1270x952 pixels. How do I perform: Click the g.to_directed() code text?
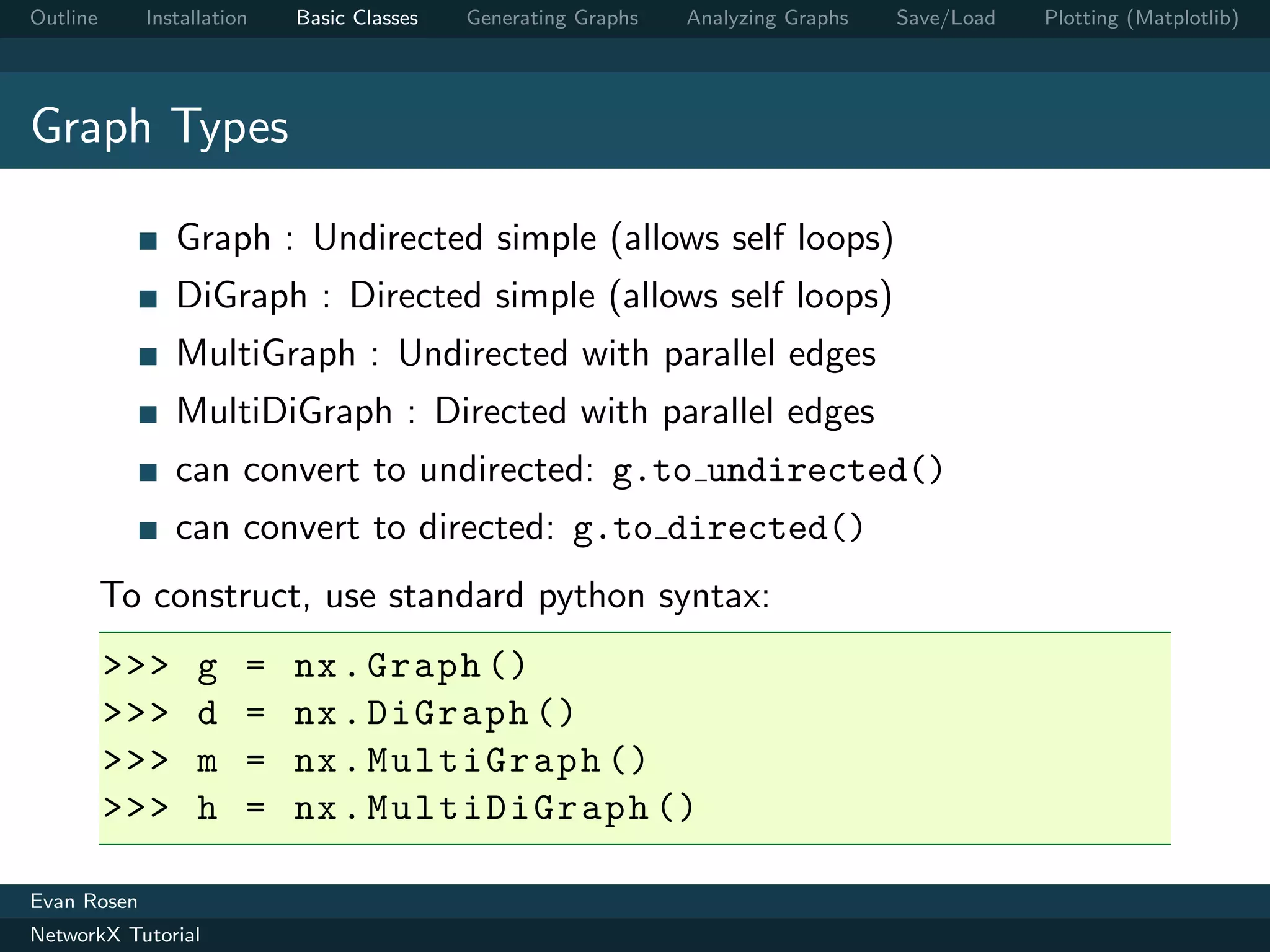point(718,529)
